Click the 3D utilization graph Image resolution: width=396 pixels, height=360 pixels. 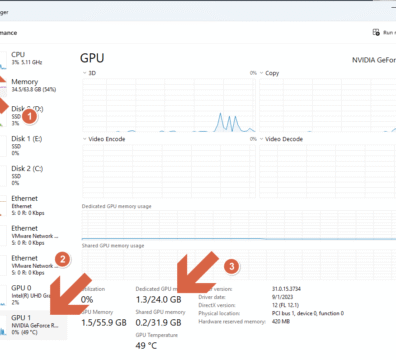point(169,105)
